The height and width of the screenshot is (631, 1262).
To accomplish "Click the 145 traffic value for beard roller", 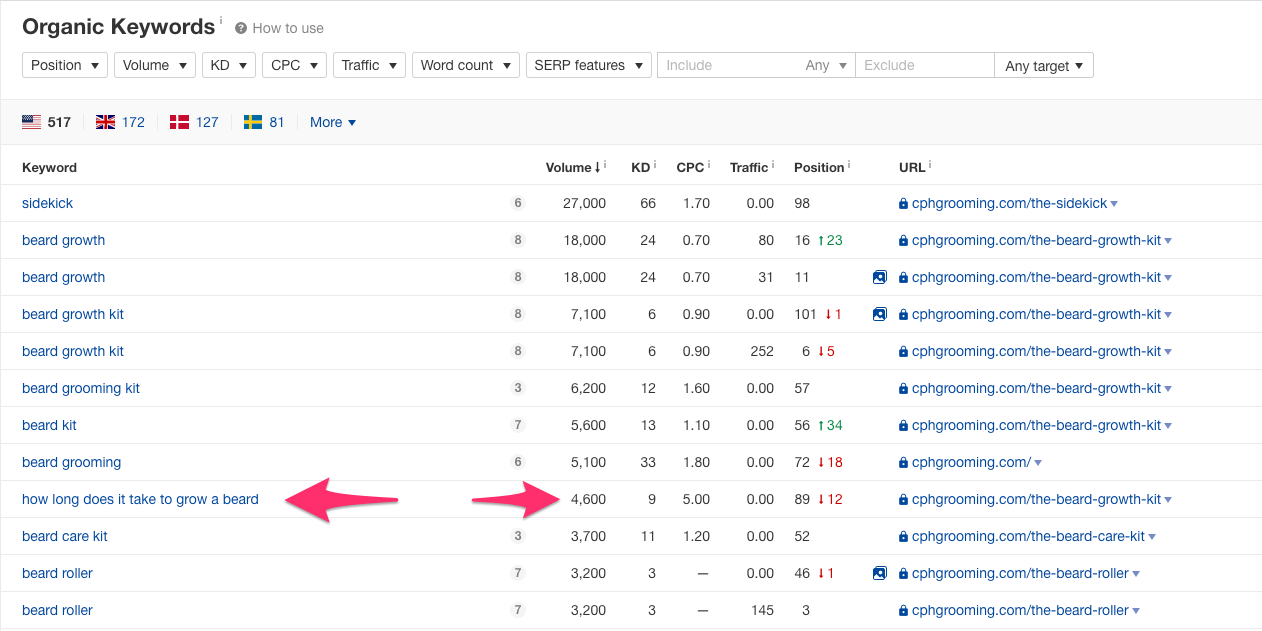I will pyautogui.click(x=763, y=610).
